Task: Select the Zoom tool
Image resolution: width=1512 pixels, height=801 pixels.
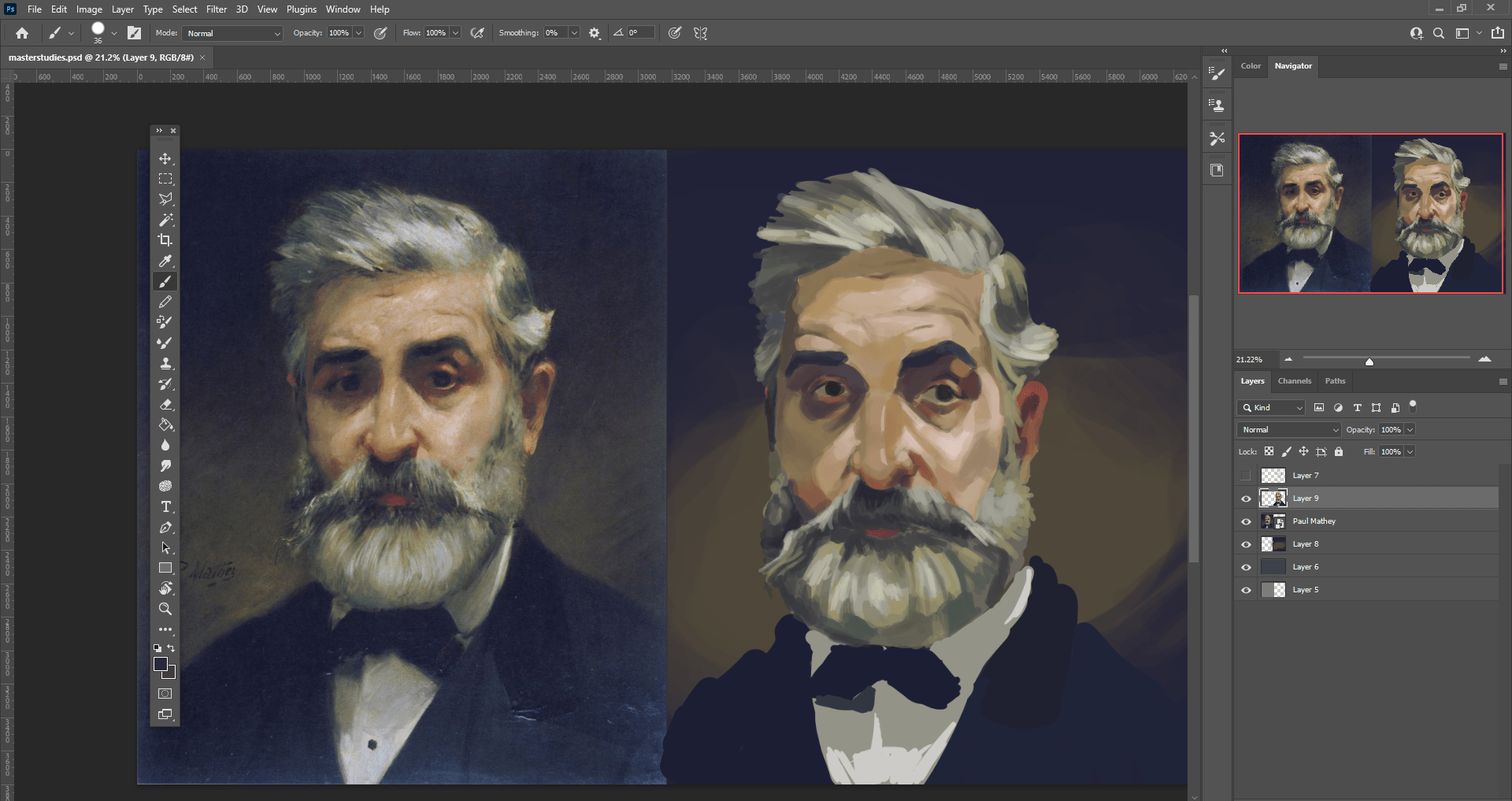Action: [x=165, y=608]
